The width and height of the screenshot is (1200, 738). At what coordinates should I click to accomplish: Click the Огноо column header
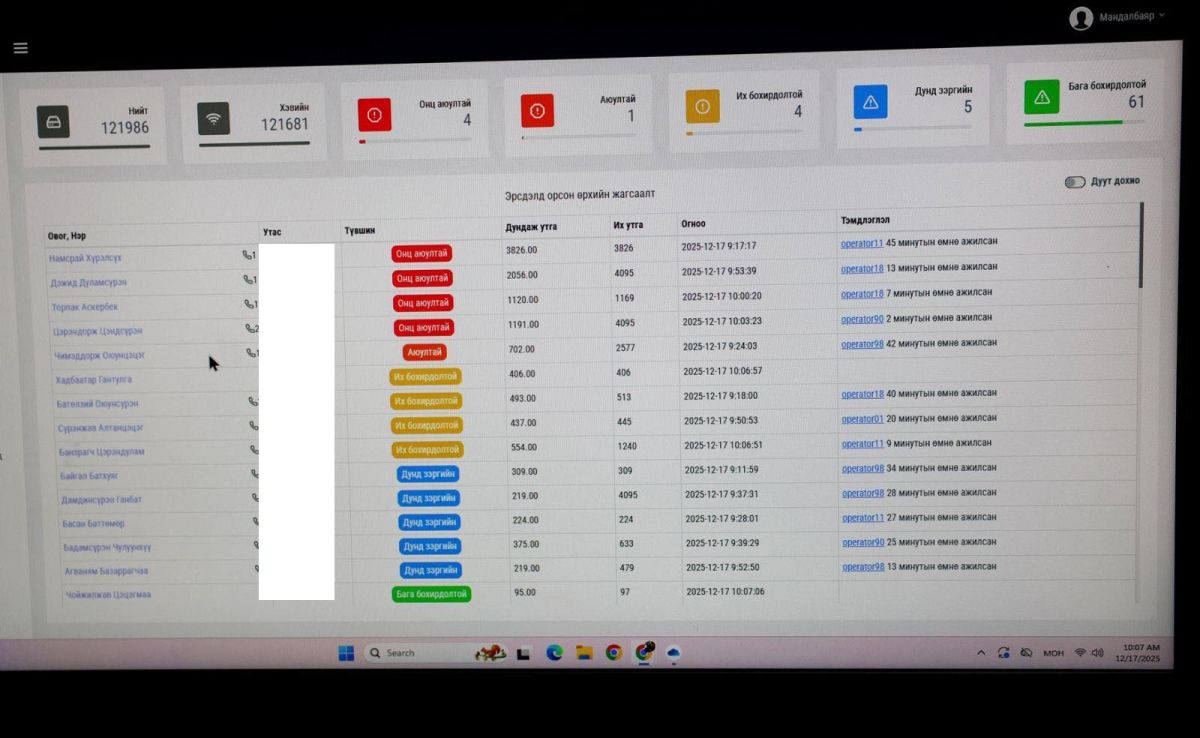pos(693,224)
